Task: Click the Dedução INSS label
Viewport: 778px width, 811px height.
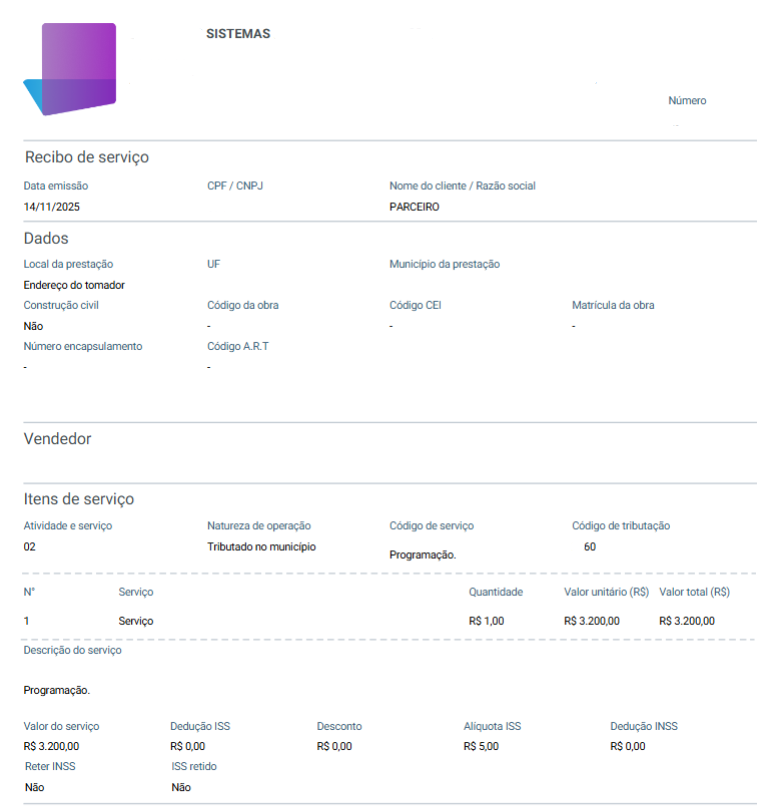Action: pyautogui.click(x=644, y=726)
